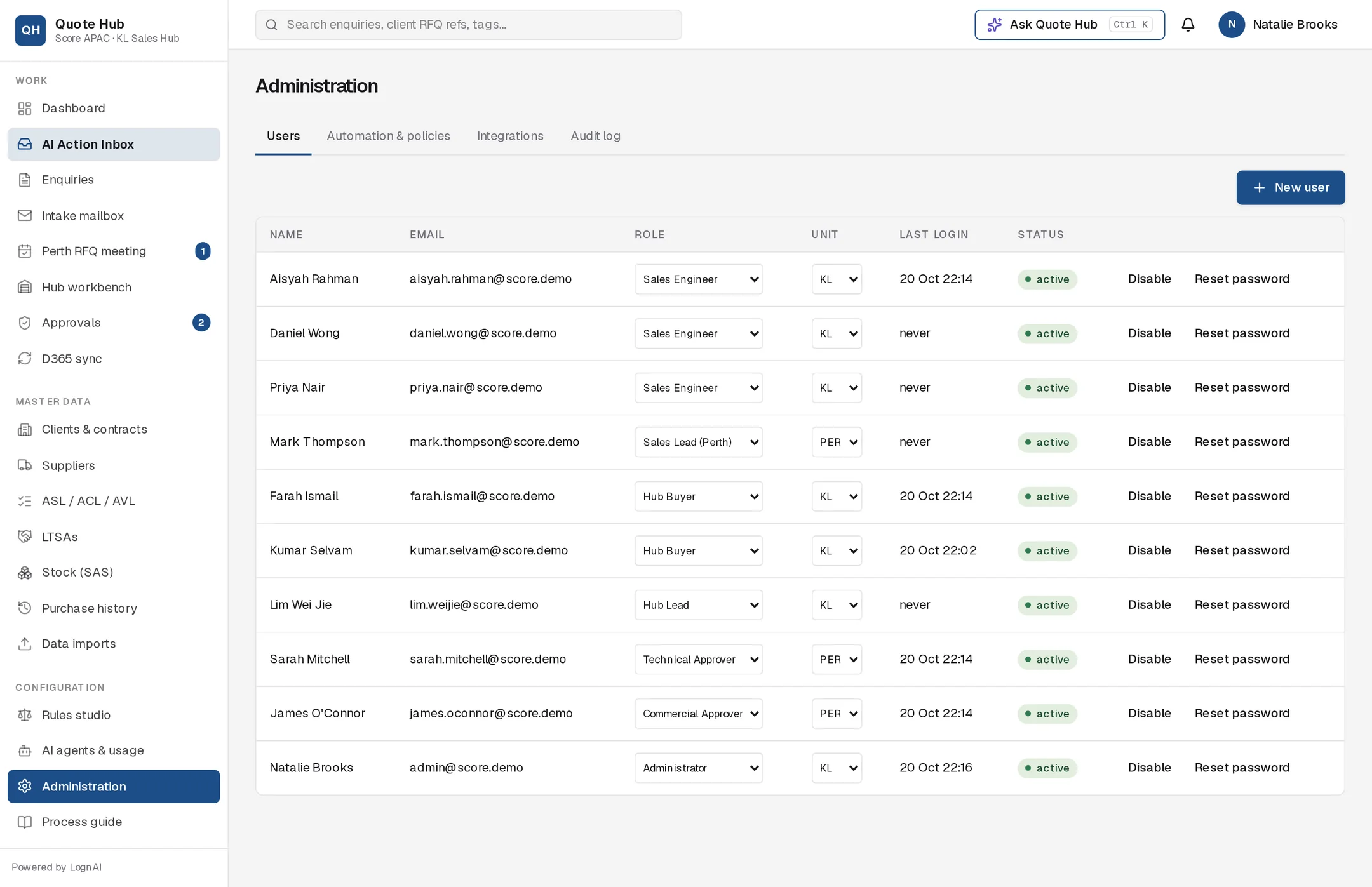Open the notifications bell

pos(1188,24)
